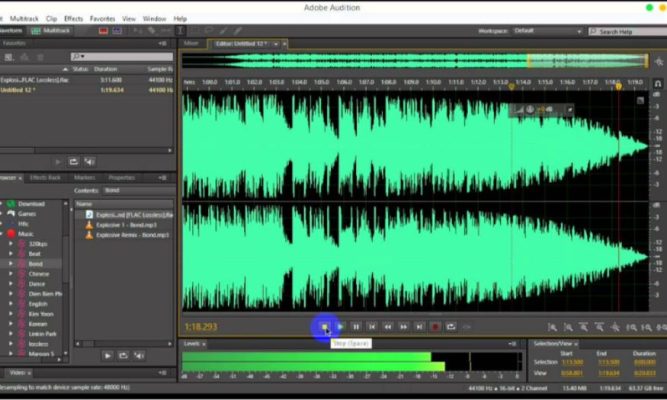The width and height of the screenshot is (667, 400).
Task: Play preview in Media Browser panel
Action: pos(107,355)
